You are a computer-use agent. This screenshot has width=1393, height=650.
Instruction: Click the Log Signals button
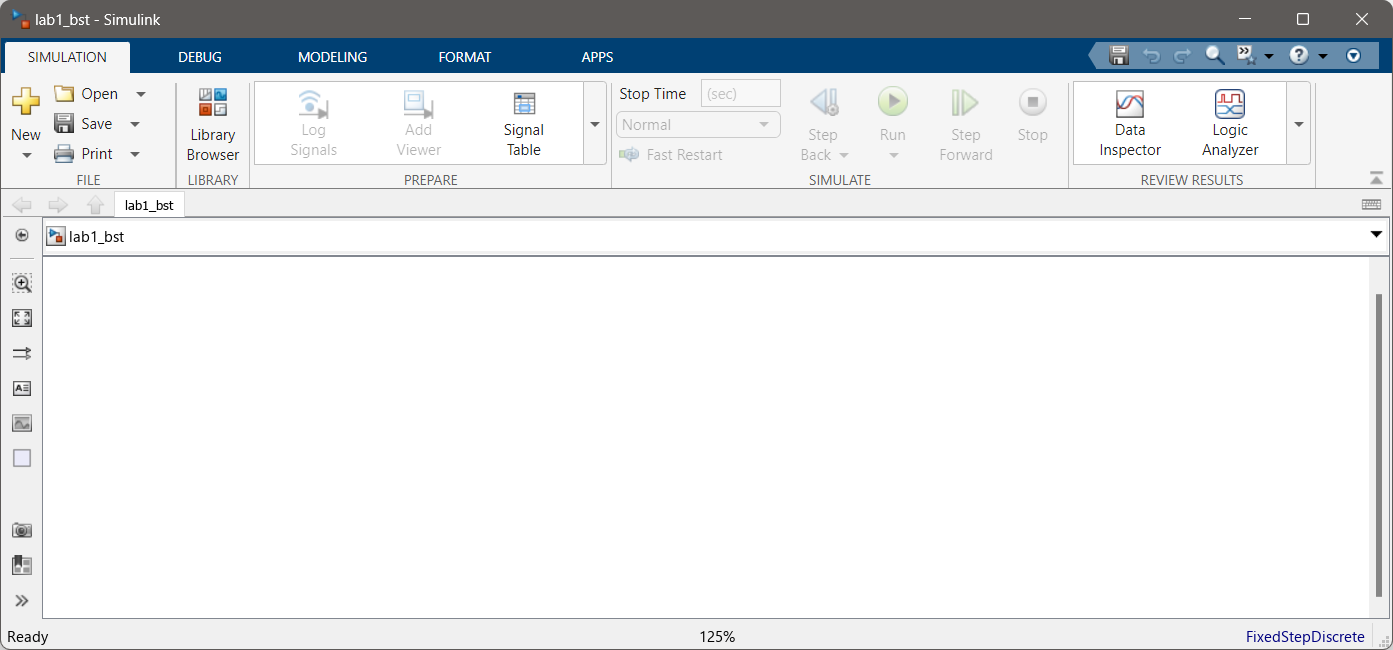(314, 124)
